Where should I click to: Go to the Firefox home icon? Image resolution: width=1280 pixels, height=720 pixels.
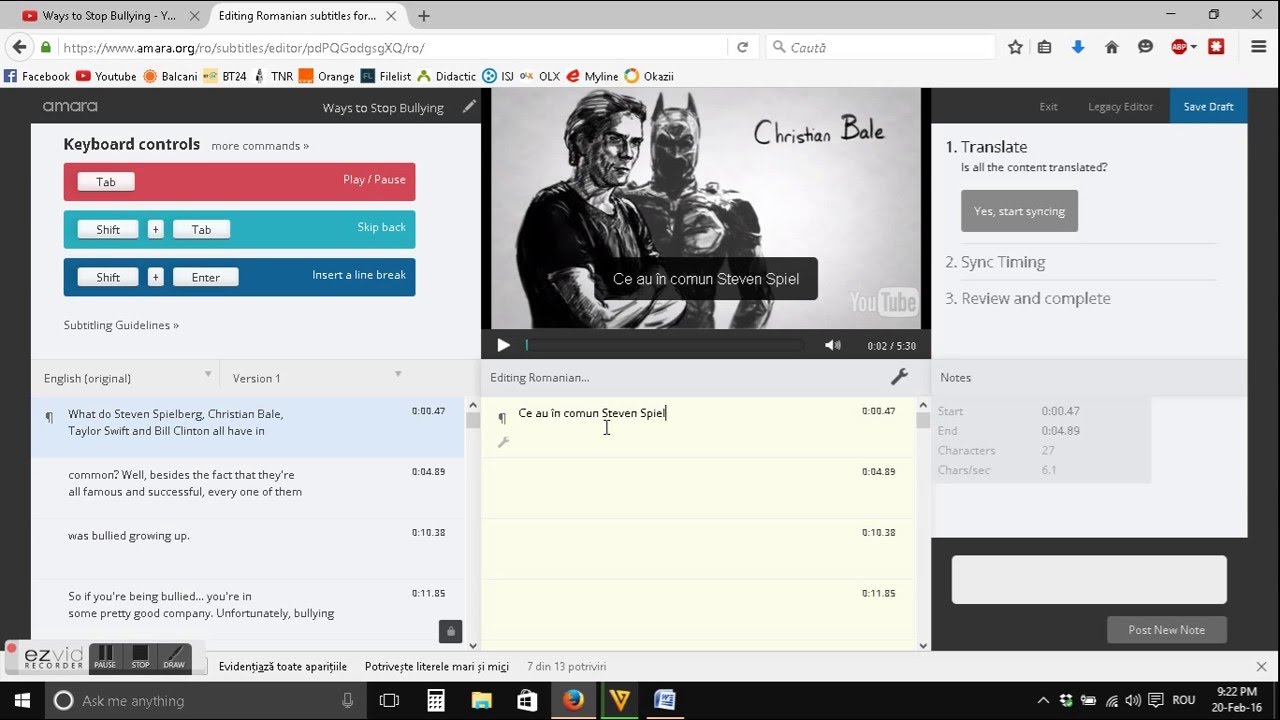coord(1111,47)
